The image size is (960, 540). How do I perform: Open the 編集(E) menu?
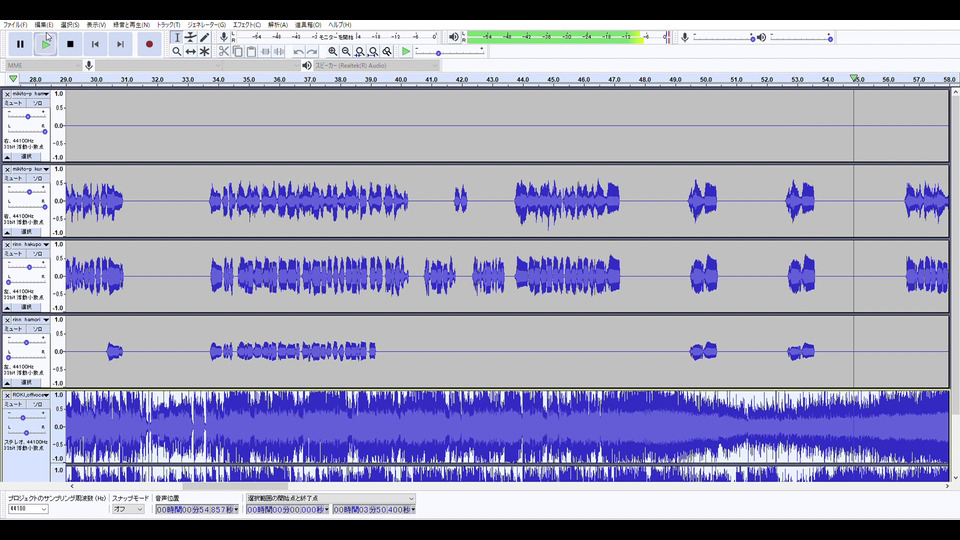point(43,25)
